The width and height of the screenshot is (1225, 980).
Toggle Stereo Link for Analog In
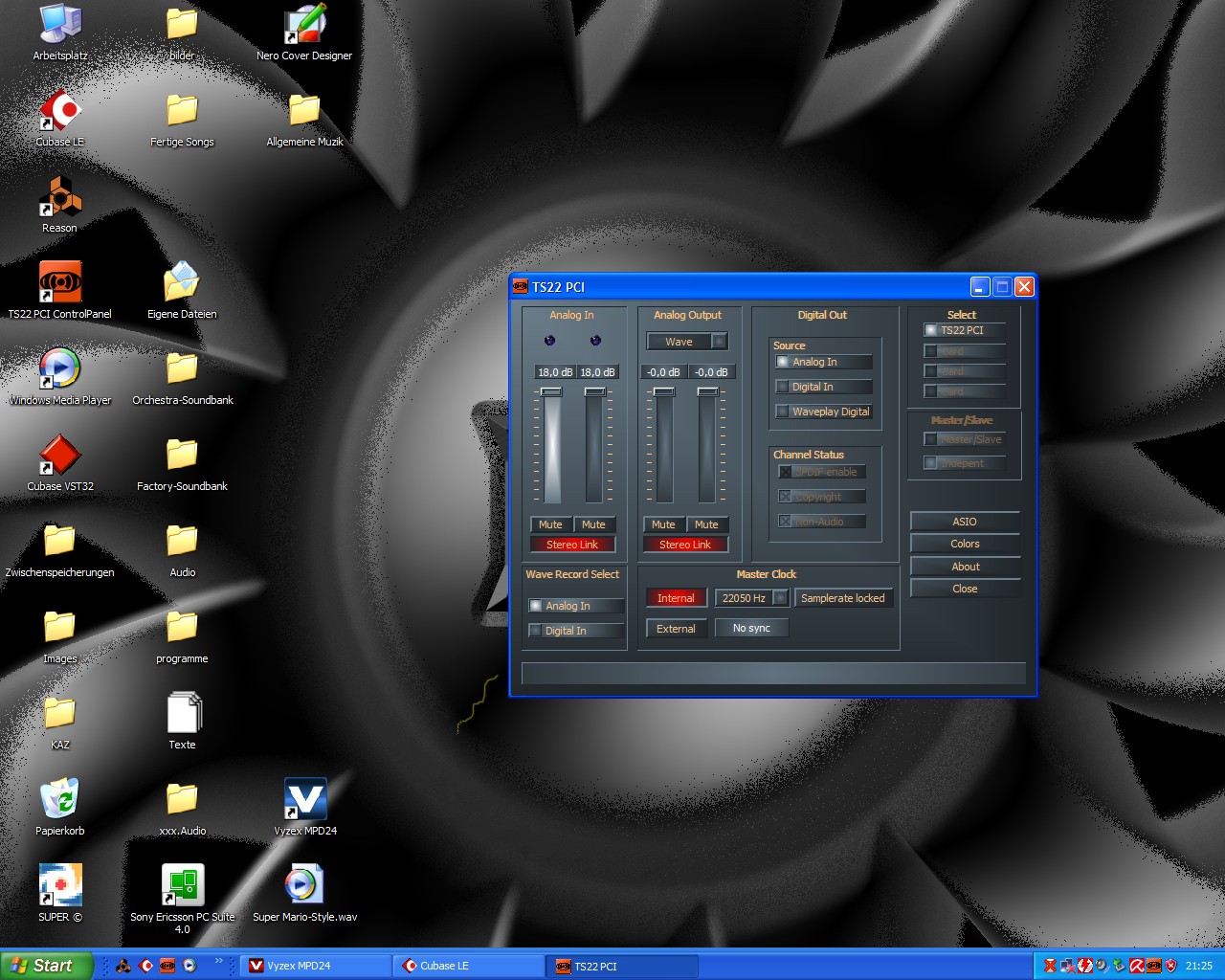tap(572, 545)
